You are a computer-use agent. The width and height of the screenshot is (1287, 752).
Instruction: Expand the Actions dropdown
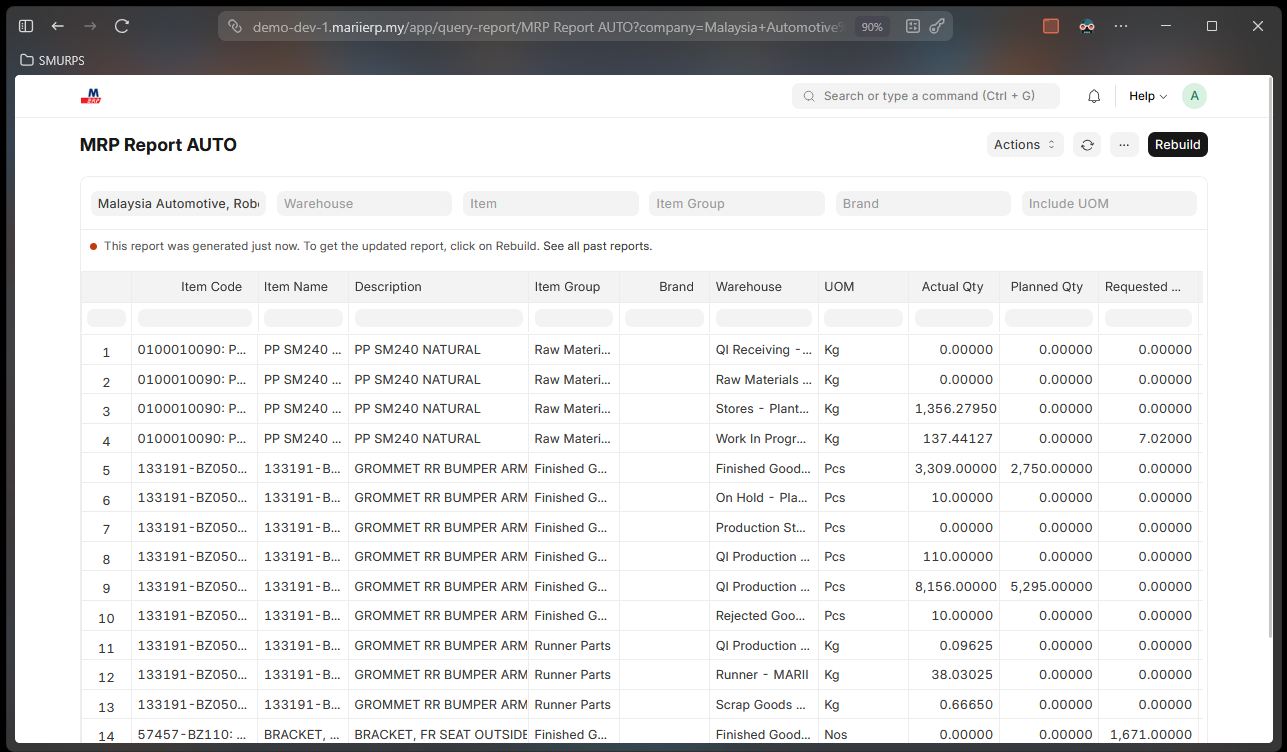[1024, 145]
